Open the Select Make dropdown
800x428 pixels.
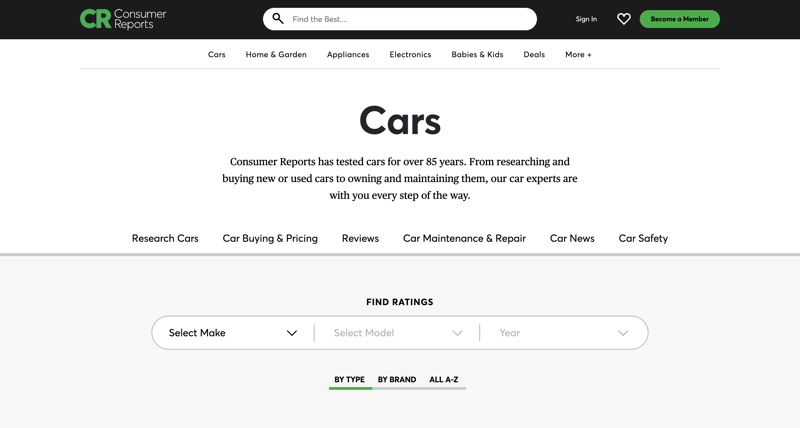233,333
